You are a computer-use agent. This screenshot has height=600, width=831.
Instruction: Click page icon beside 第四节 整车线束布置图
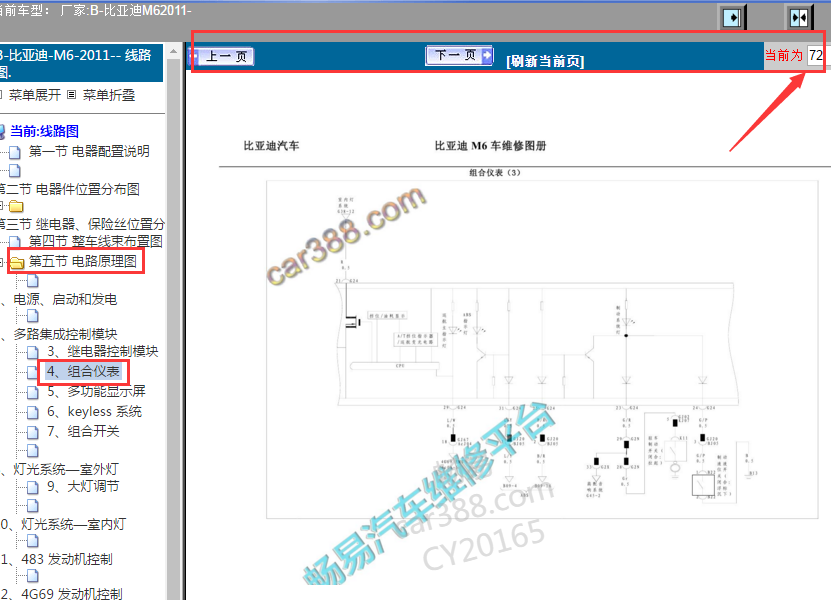tap(15, 243)
